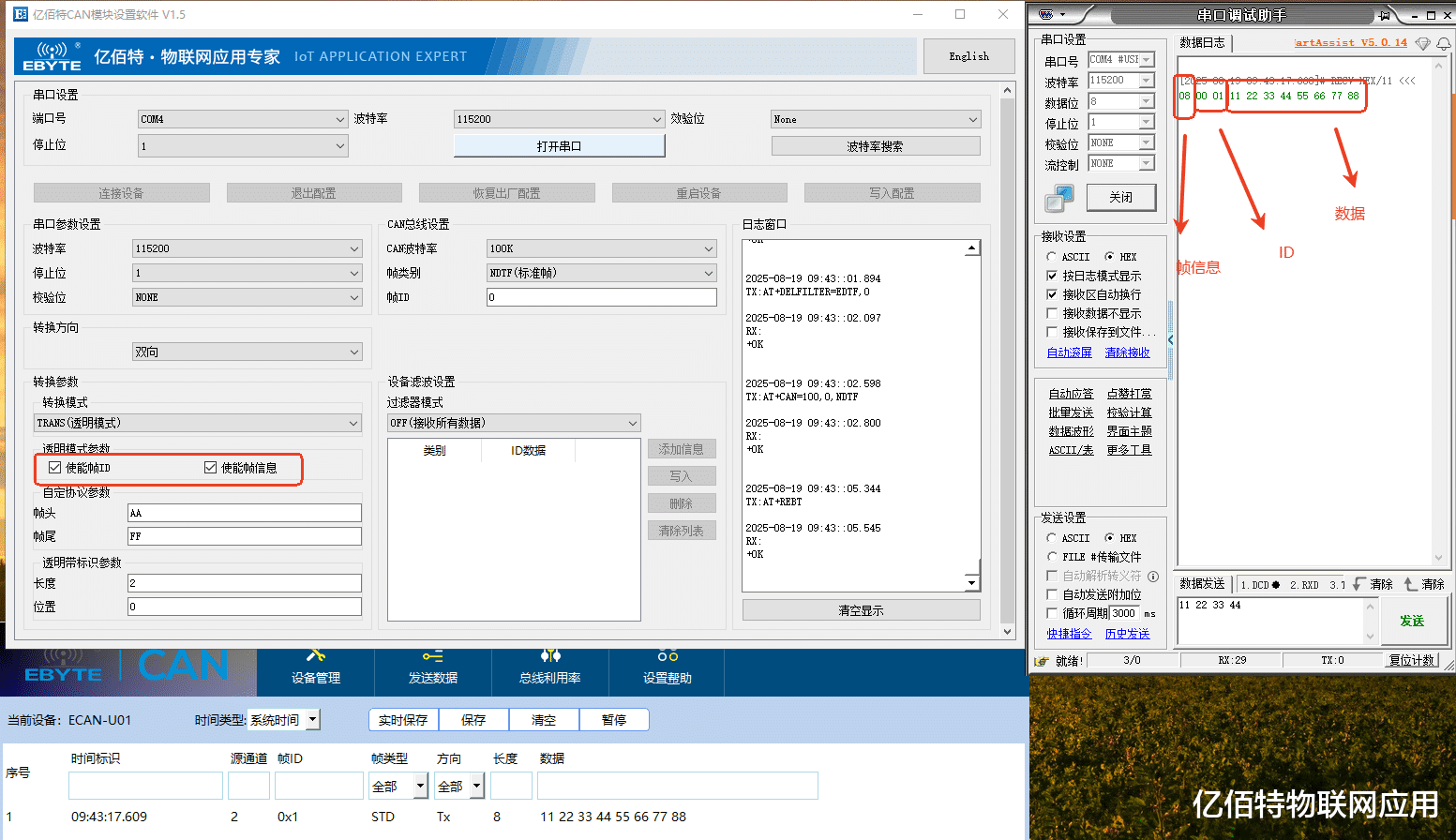The height and width of the screenshot is (840, 1456).
Task: Open the 方向 全部 filter dropdown
Action: coord(460,786)
